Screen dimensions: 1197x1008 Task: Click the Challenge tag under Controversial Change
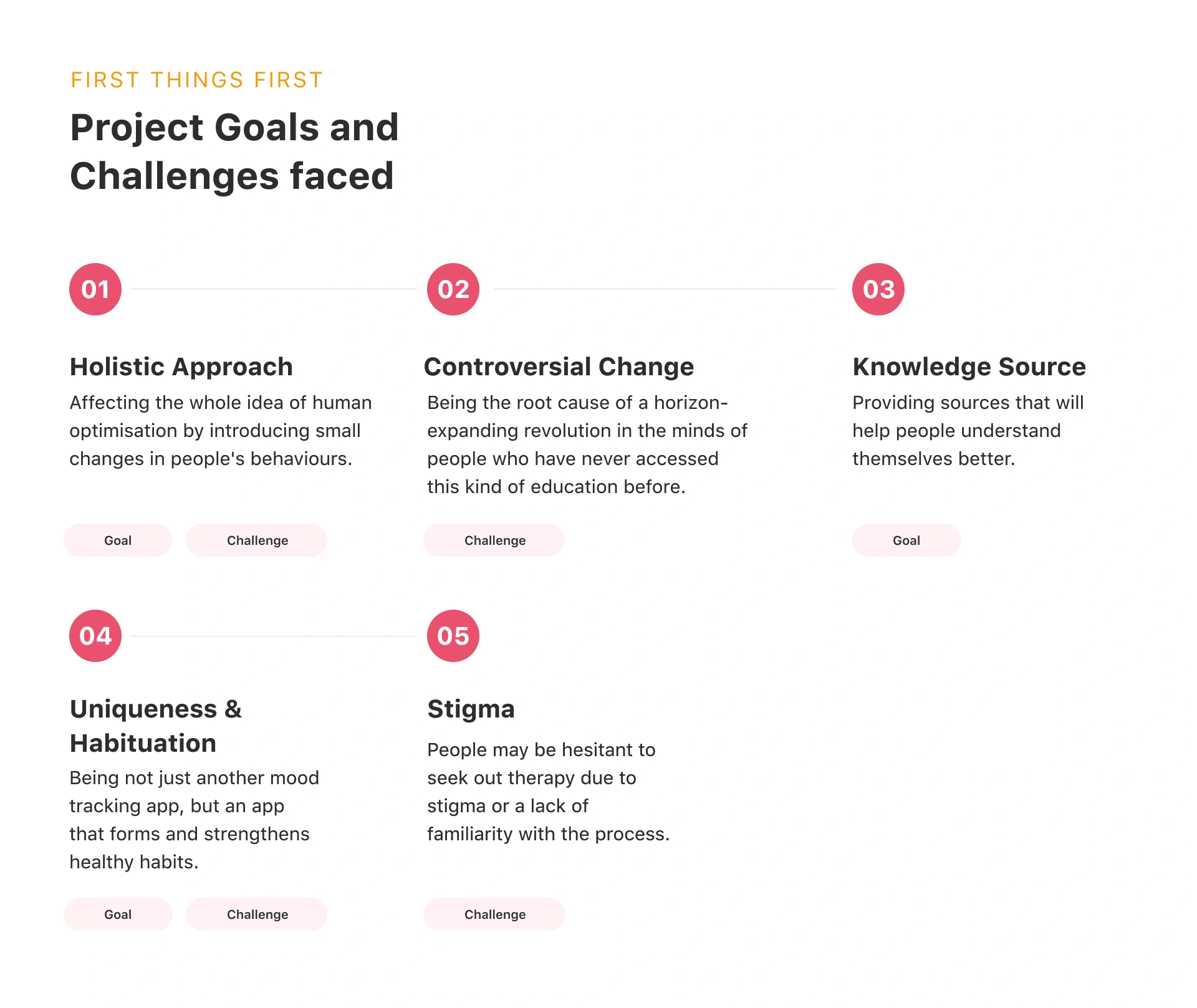click(x=494, y=540)
